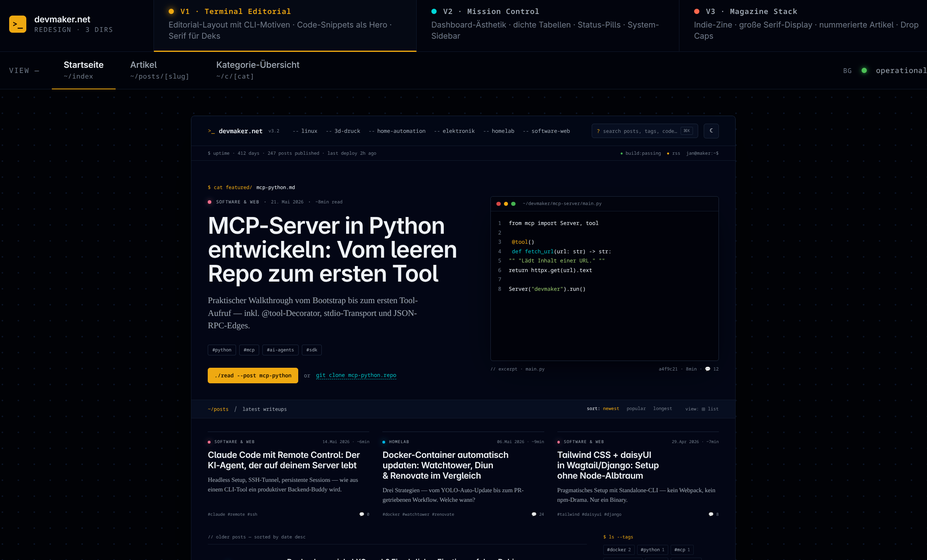
Task: Click the #sdk tag chip
Action: click(x=312, y=350)
